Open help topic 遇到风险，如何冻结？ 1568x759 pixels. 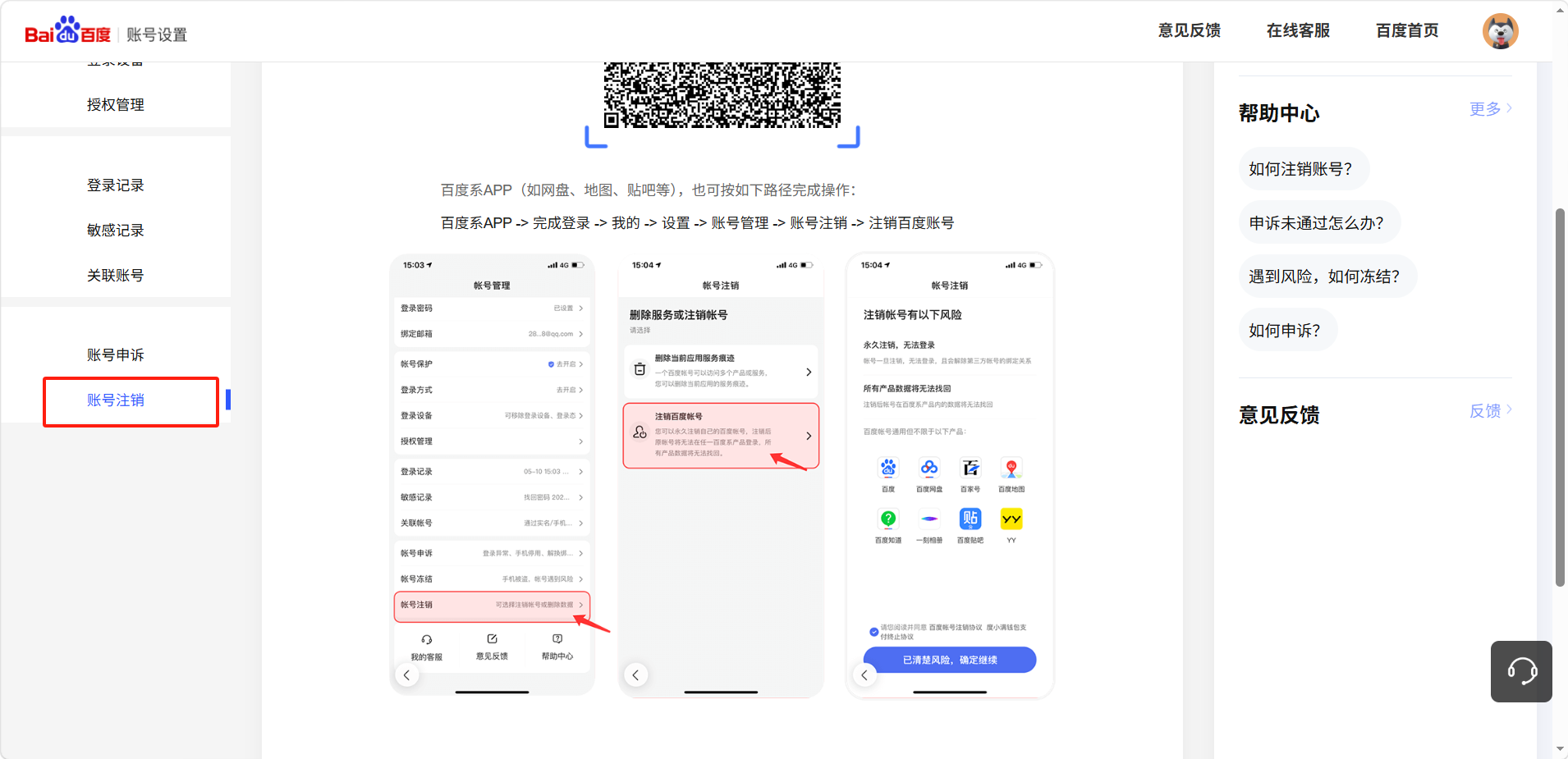(x=1327, y=277)
